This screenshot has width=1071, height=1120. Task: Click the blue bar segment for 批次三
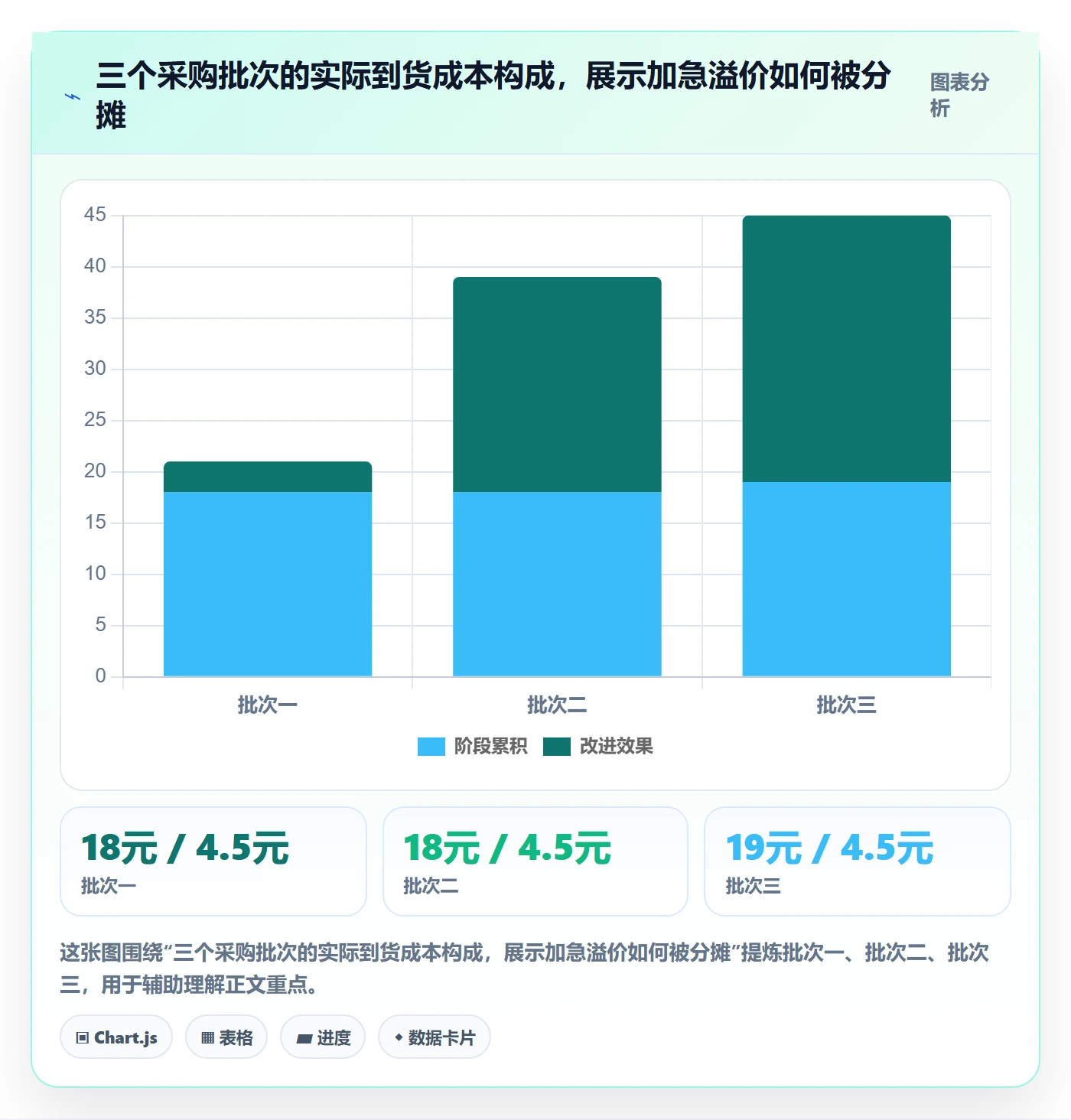click(847, 579)
